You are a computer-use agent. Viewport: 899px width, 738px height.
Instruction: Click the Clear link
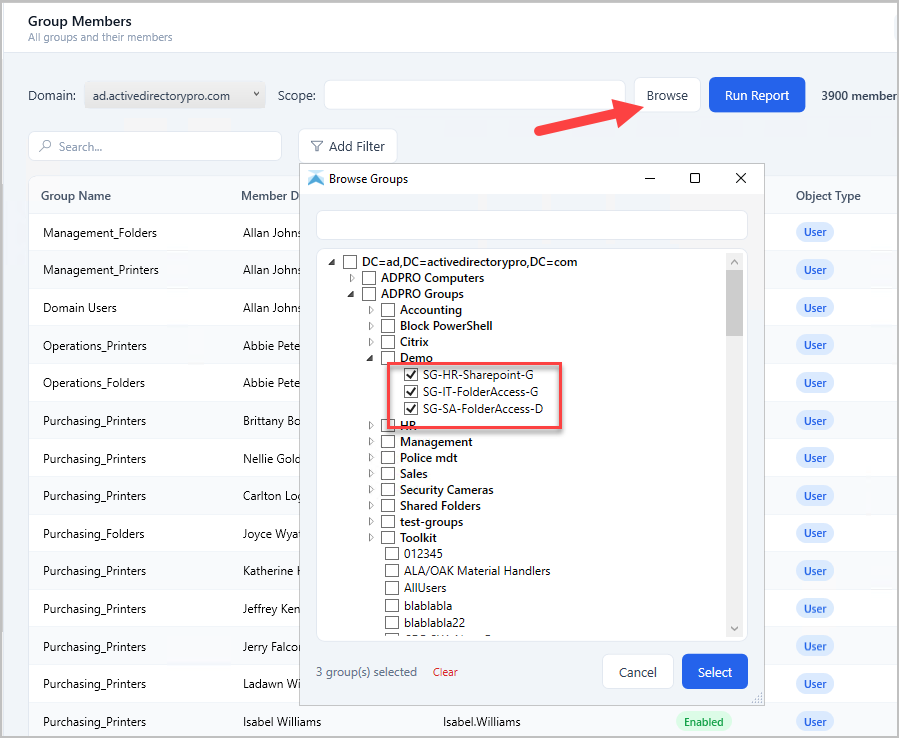(x=445, y=672)
